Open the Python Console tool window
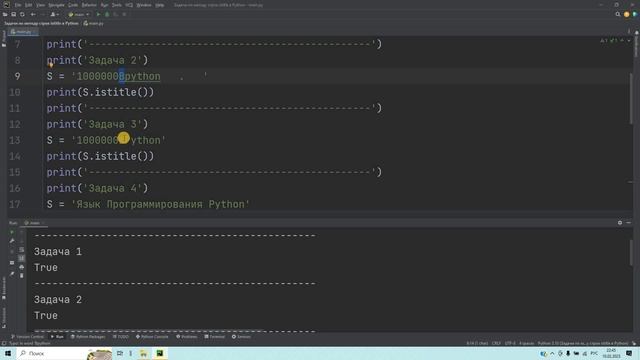This screenshot has height=360, width=640. 152,337
